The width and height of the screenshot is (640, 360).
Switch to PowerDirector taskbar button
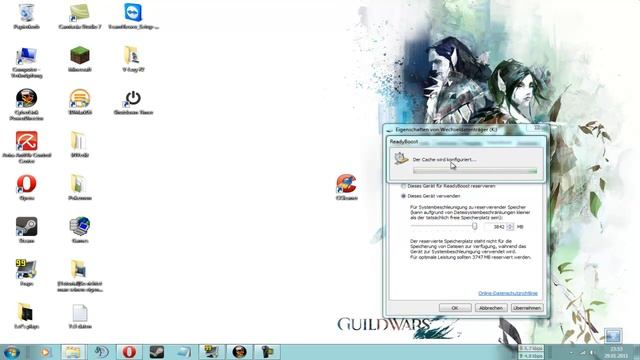coord(239,352)
